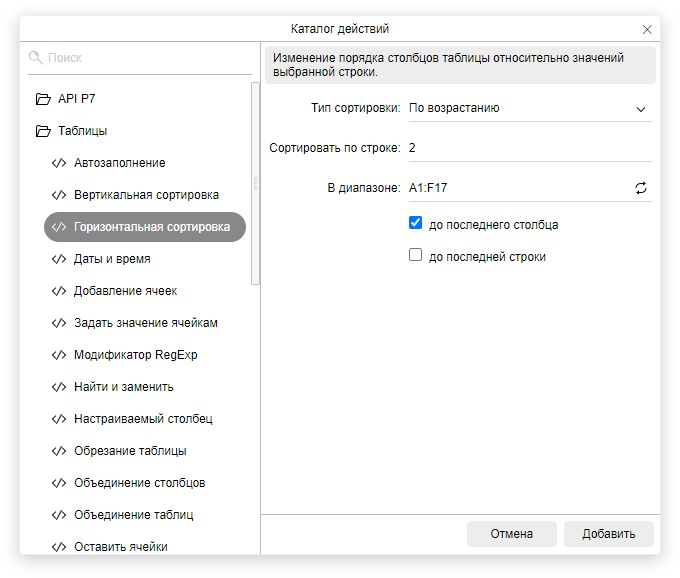680x578 pixels.
Task: Click the code icon beside Найти и заменить
Action: click(x=59, y=387)
